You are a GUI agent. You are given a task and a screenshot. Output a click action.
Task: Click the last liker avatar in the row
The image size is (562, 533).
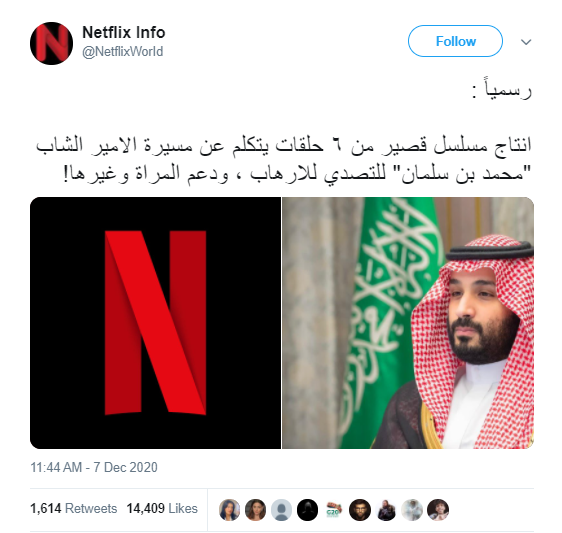point(438,509)
